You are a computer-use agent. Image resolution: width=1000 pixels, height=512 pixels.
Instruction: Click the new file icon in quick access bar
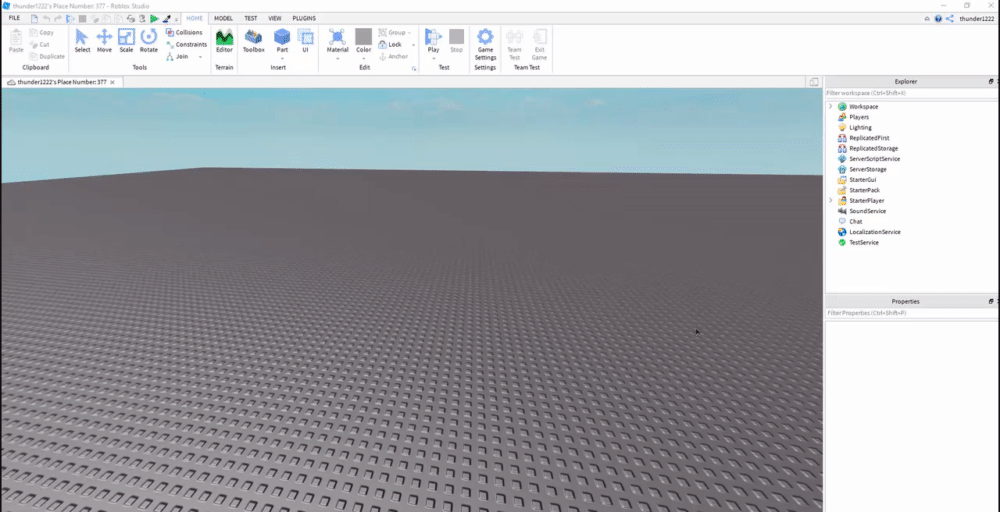click(34, 18)
